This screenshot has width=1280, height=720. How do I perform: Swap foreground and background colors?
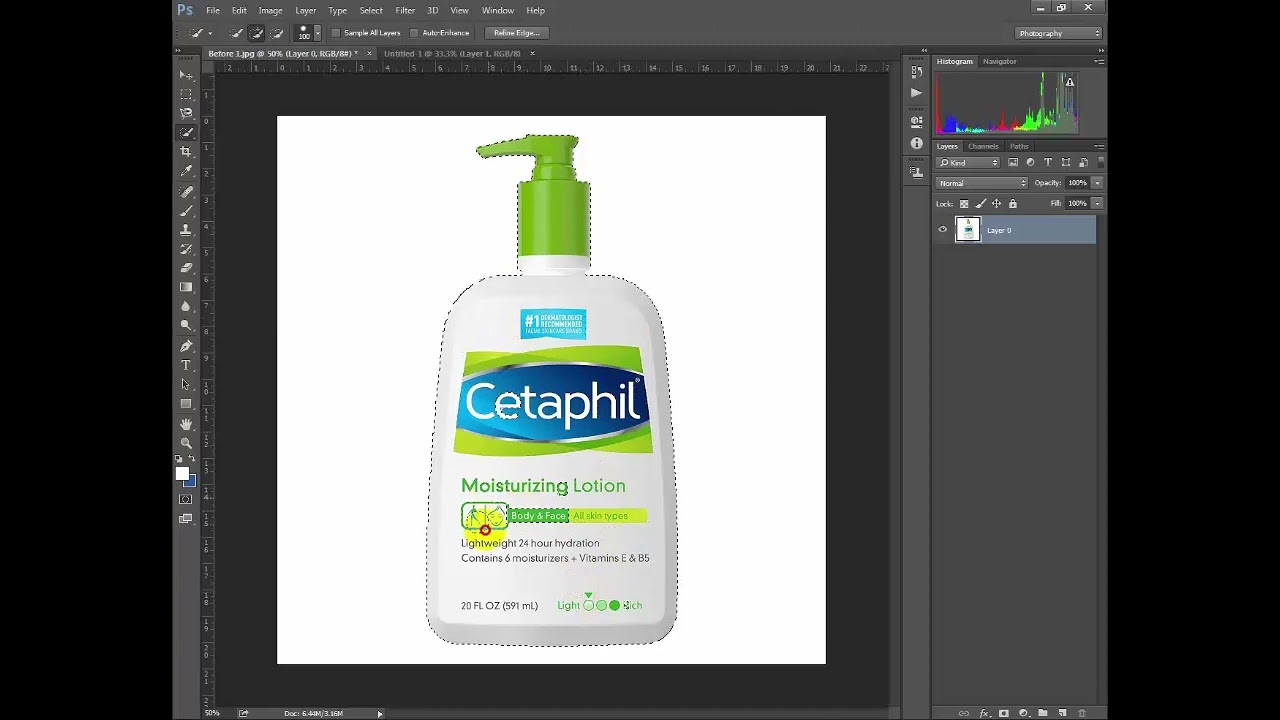pyautogui.click(x=193, y=459)
